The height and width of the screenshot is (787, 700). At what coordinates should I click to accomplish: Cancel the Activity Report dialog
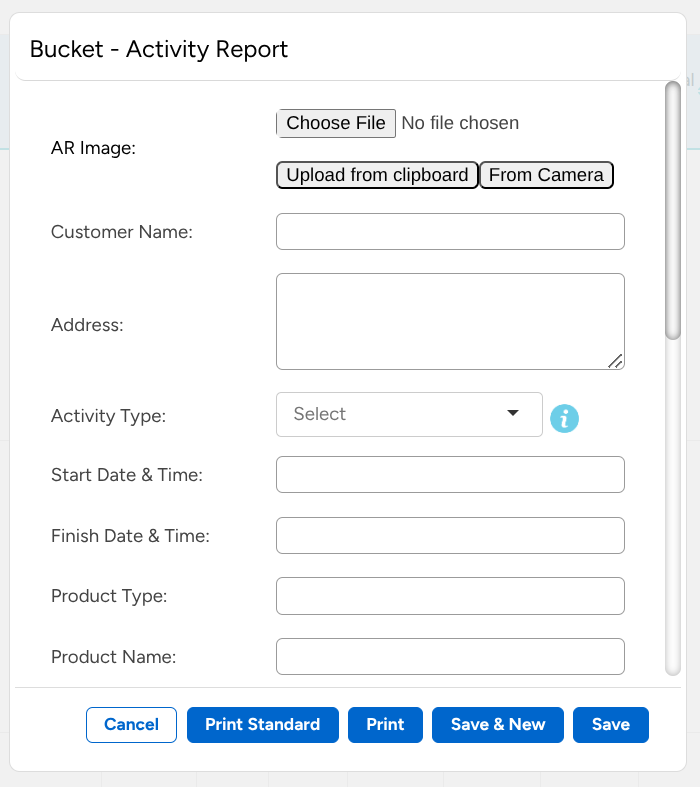point(131,725)
